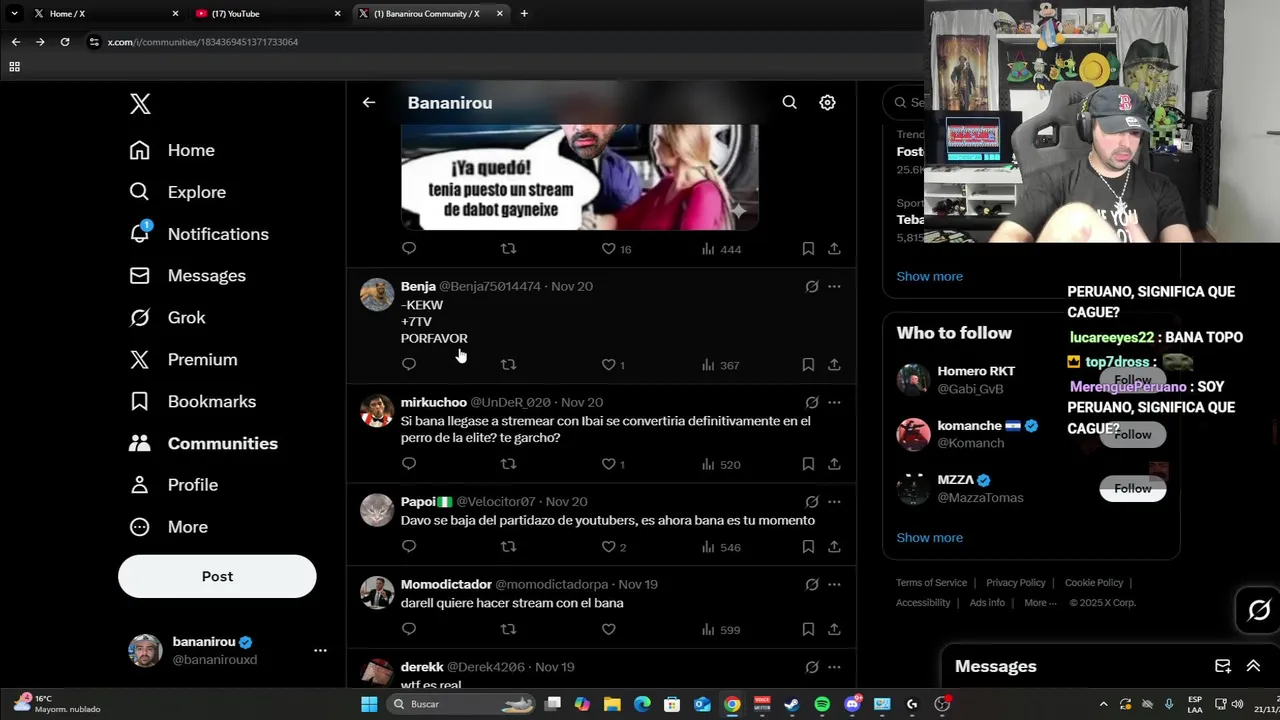Bookmark Papoi's post
The height and width of the screenshot is (720, 1280).
(808, 547)
